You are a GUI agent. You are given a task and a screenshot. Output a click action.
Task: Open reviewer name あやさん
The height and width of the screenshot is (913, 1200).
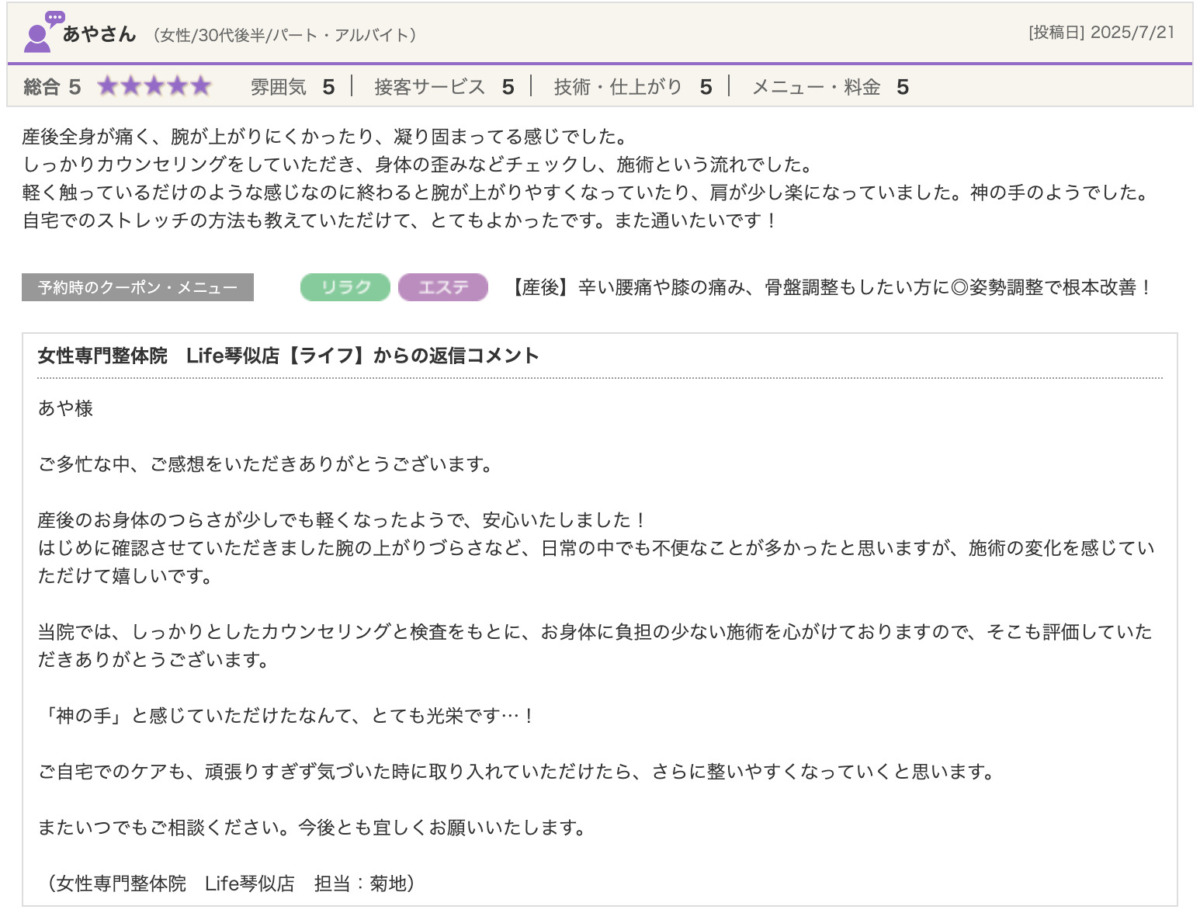tap(99, 34)
